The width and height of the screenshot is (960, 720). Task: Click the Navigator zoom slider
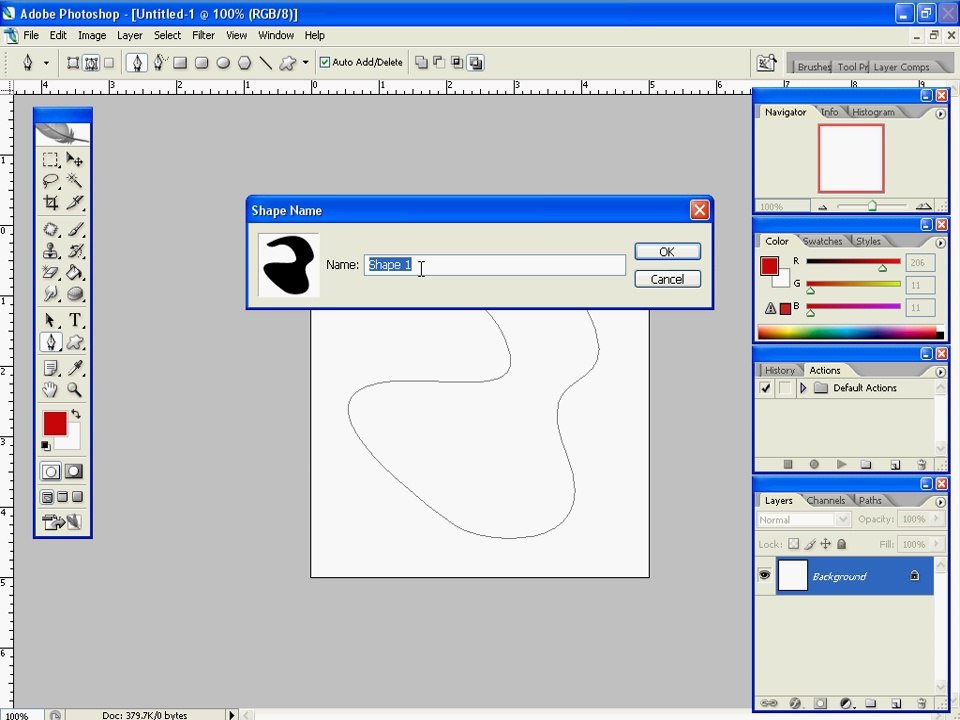(872, 206)
